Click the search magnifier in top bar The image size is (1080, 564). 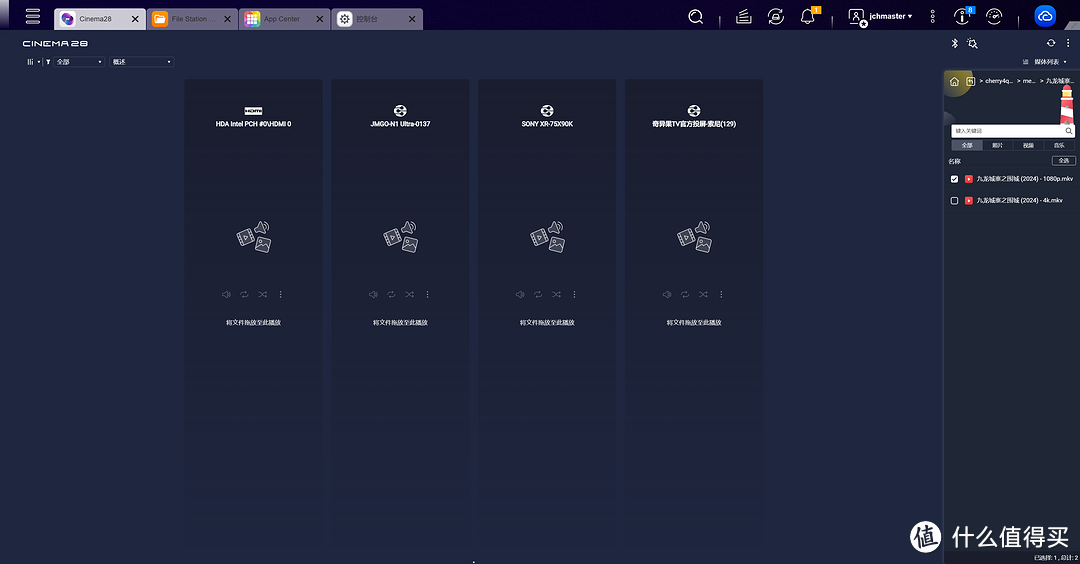696,17
